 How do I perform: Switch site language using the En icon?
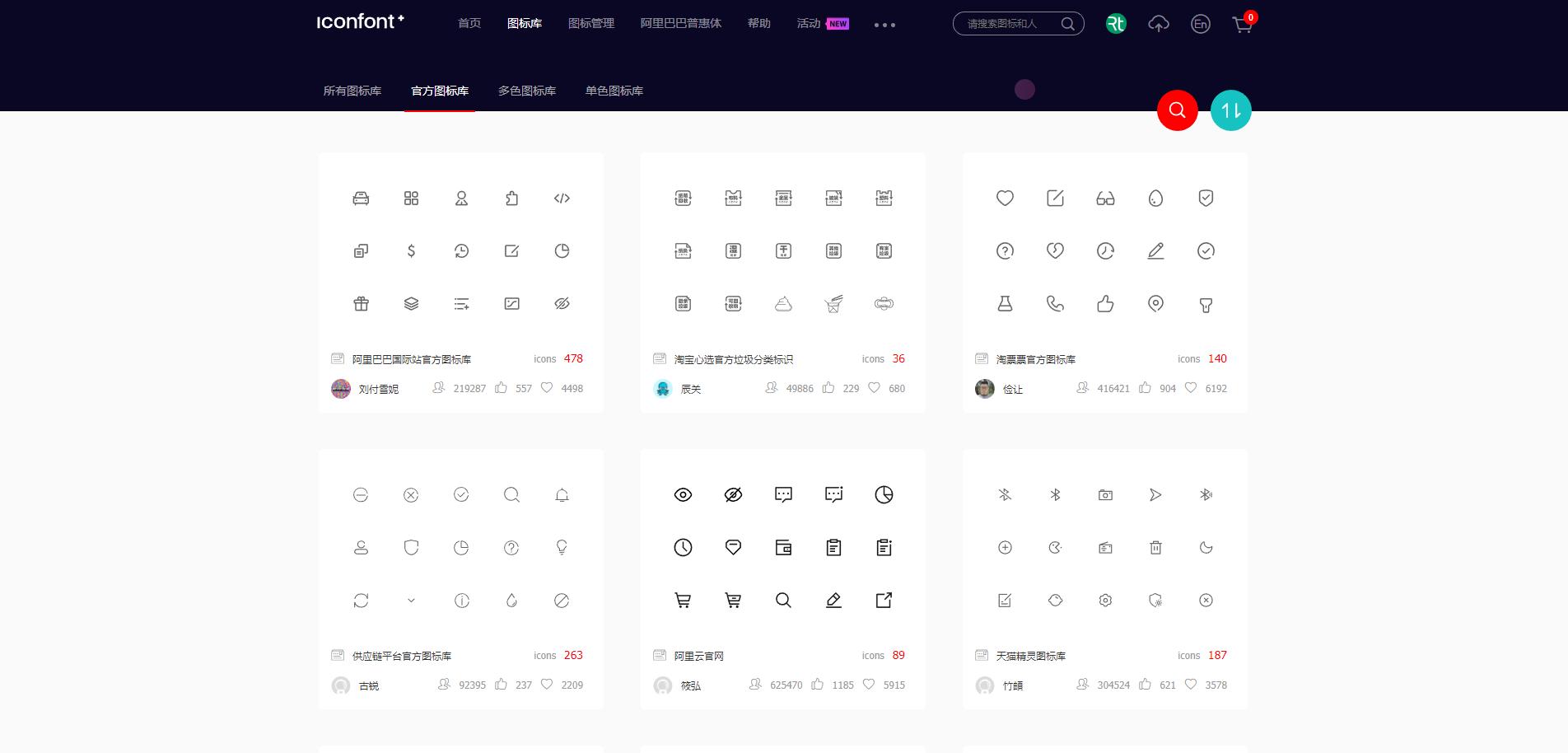(1201, 24)
